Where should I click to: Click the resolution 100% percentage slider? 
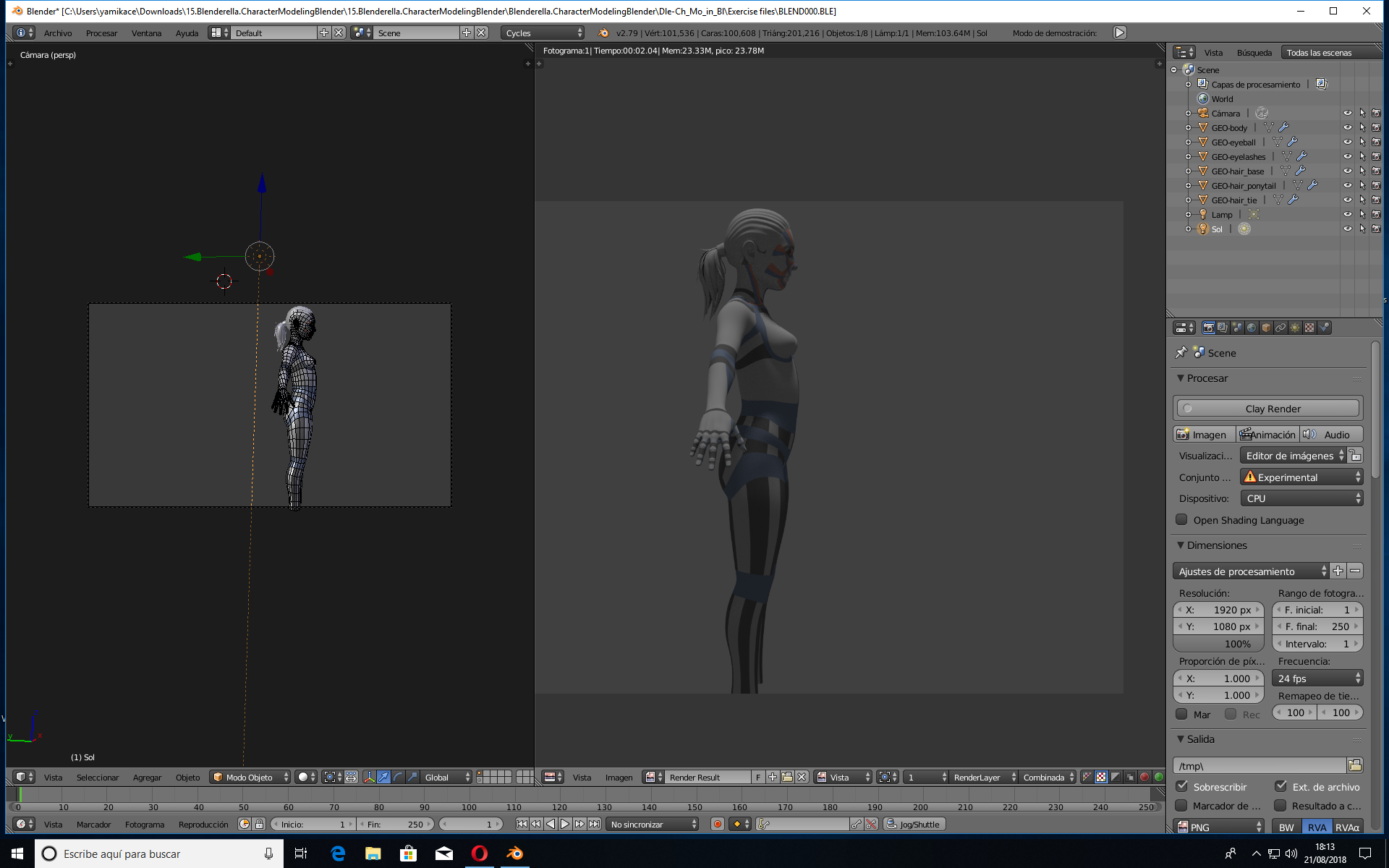(1218, 644)
